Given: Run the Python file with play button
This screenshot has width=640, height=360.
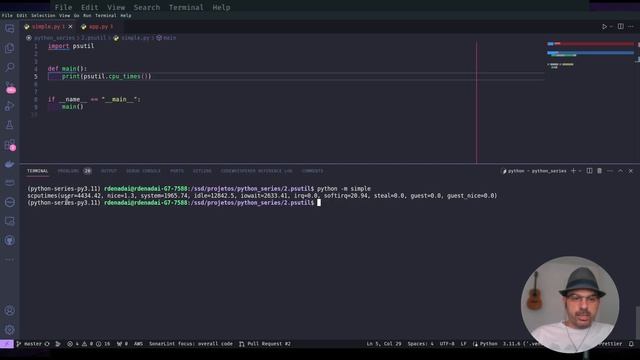Looking at the screenshot, I should pyautogui.click(x=604, y=27).
